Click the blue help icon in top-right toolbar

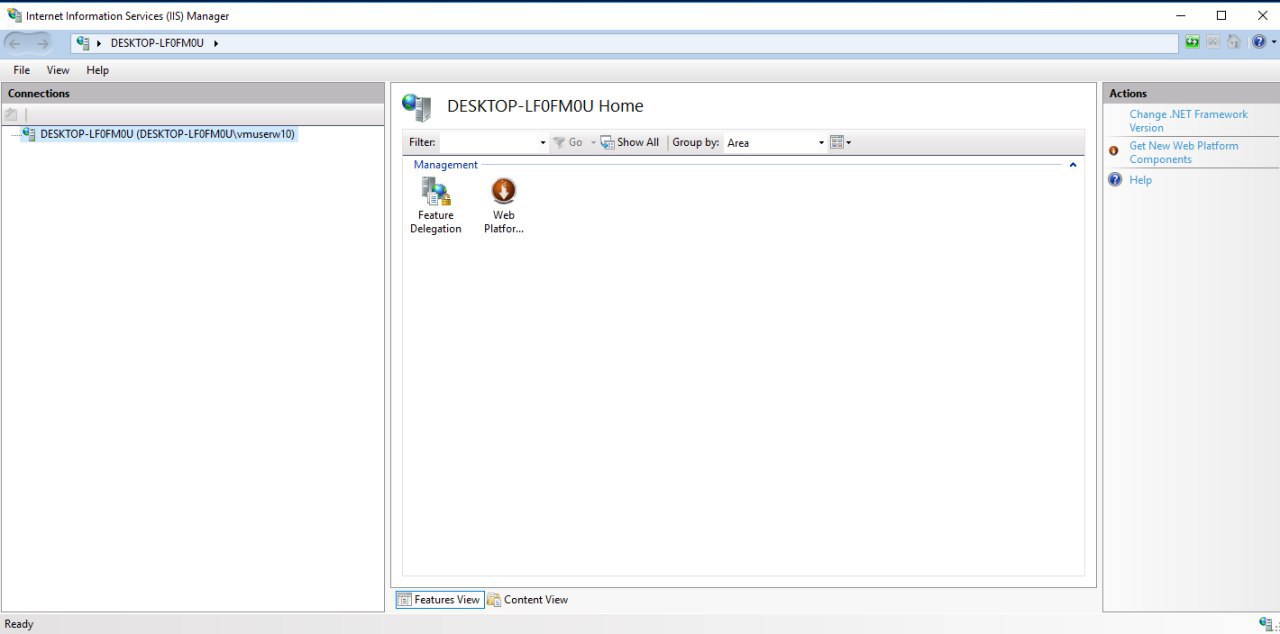(1257, 42)
